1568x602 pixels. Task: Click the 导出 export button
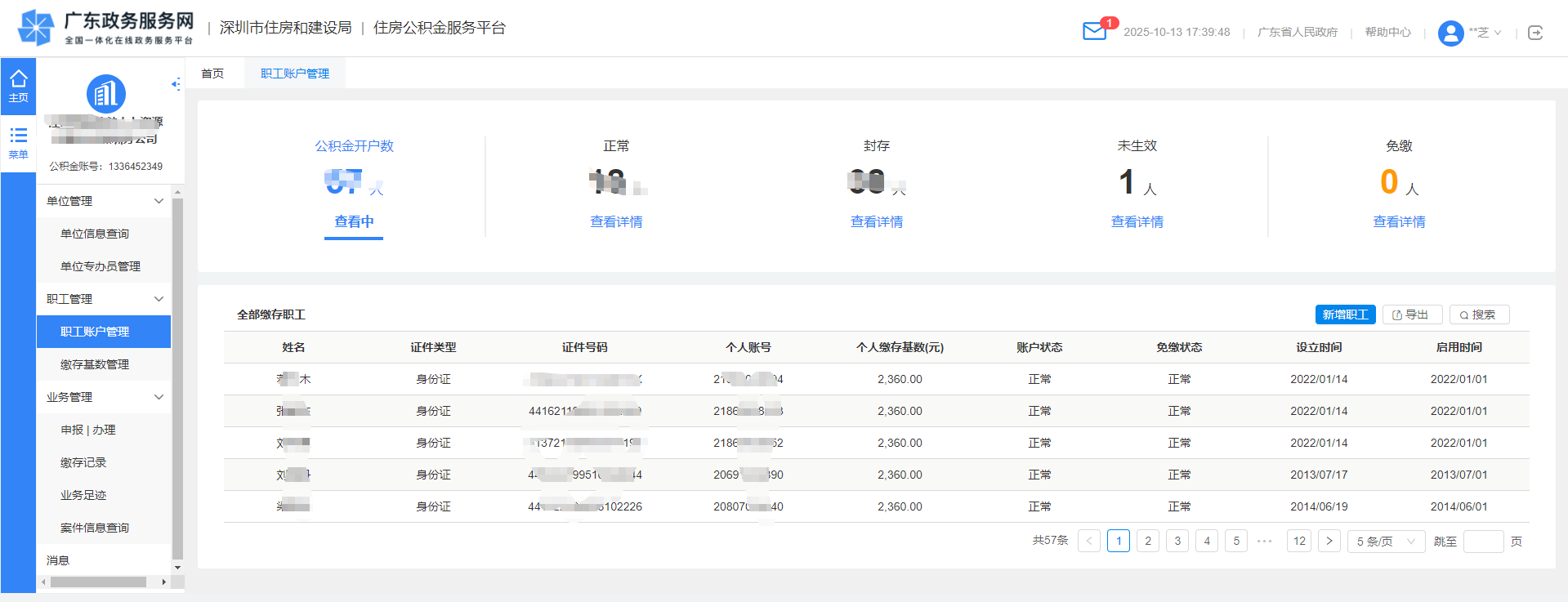1412,314
